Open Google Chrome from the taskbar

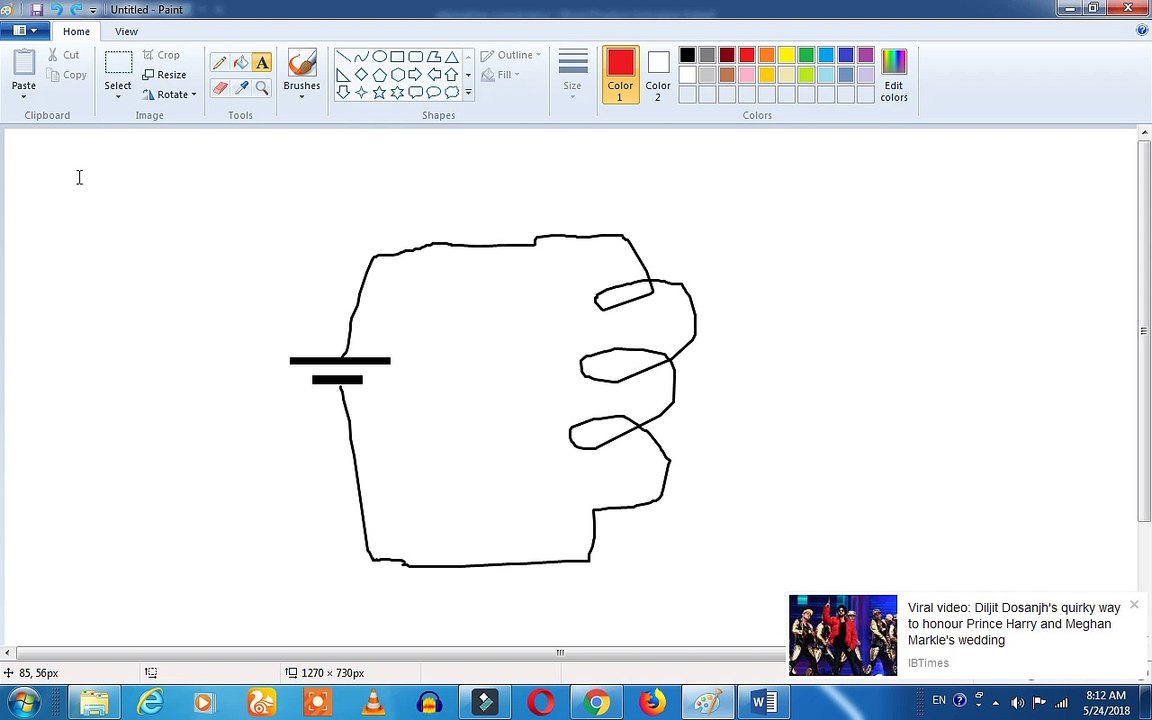(x=597, y=702)
